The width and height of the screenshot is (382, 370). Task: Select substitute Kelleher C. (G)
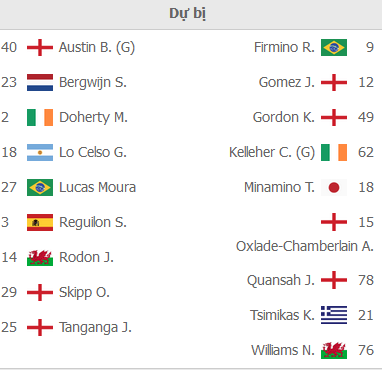point(272,152)
